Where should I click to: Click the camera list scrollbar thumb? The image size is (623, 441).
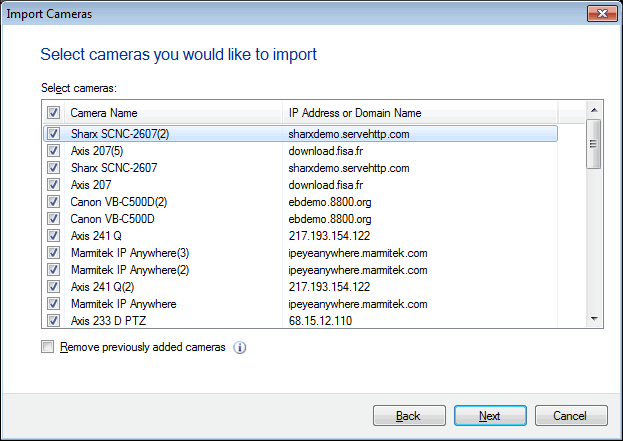(x=593, y=143)
